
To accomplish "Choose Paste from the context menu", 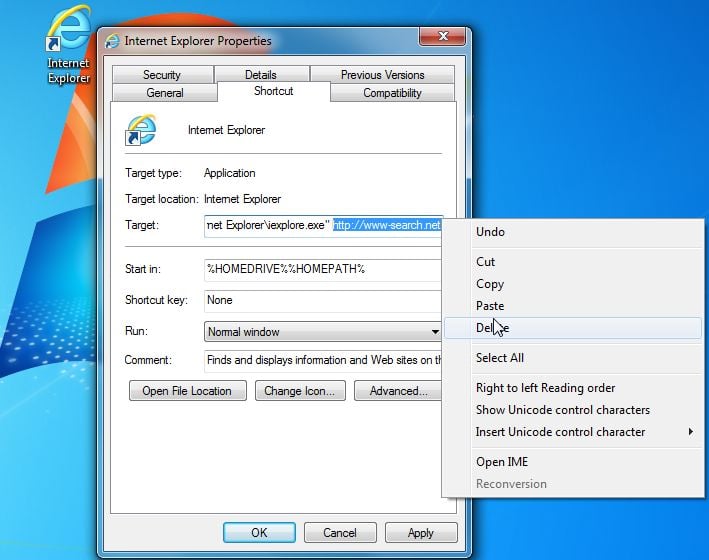I will [573, 306].
